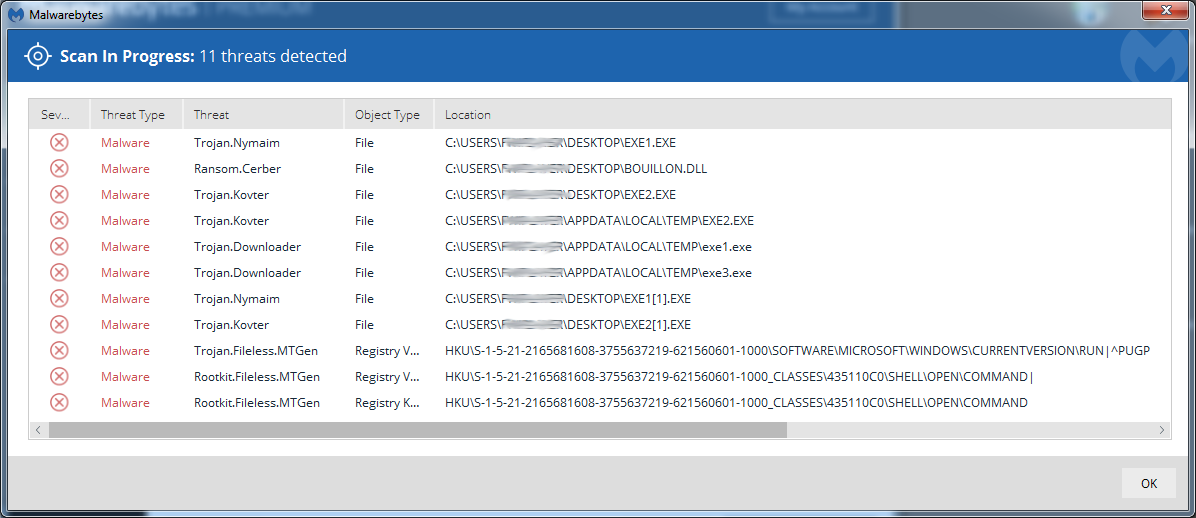Screen dimensions: 1196x518
Task: Click the DESKTOP\BOUILLON.DLL location path
Action: (x=576, y=169)
